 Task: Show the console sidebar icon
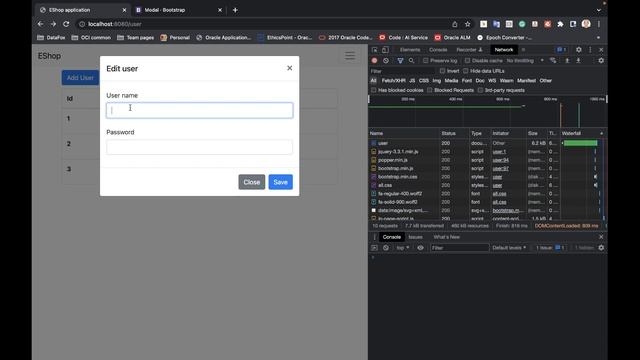(x=374, y=248)
